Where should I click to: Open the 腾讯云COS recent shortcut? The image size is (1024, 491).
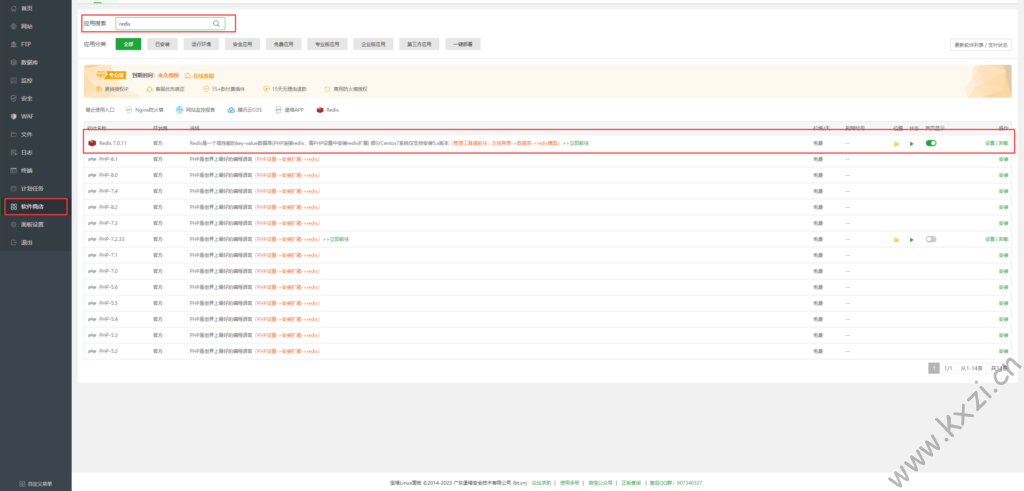pos(245,110)
